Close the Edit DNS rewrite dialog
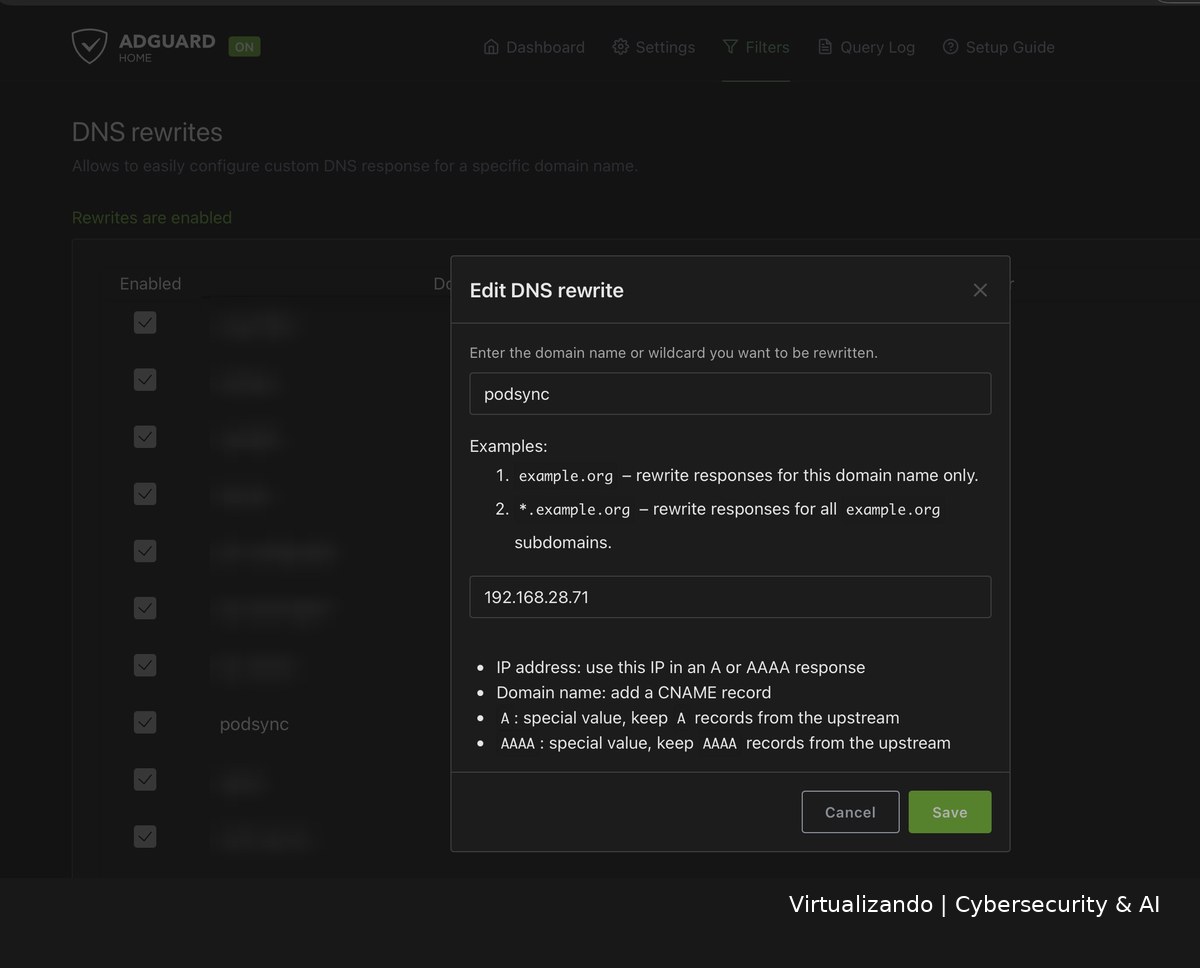This screenshot has height=968, width=1200. [980, 290]
